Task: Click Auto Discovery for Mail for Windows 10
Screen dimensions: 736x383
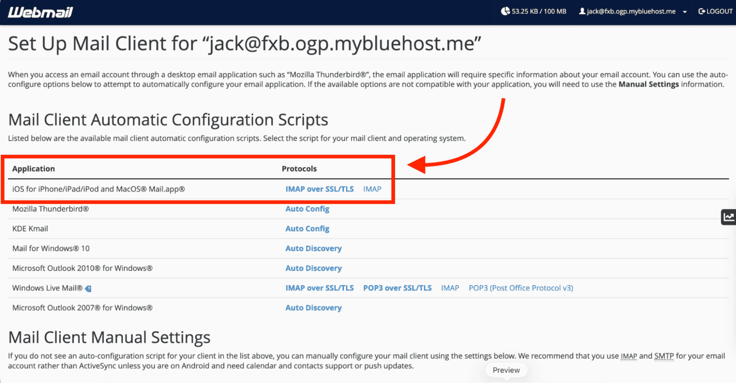Action: coord(314,248)
